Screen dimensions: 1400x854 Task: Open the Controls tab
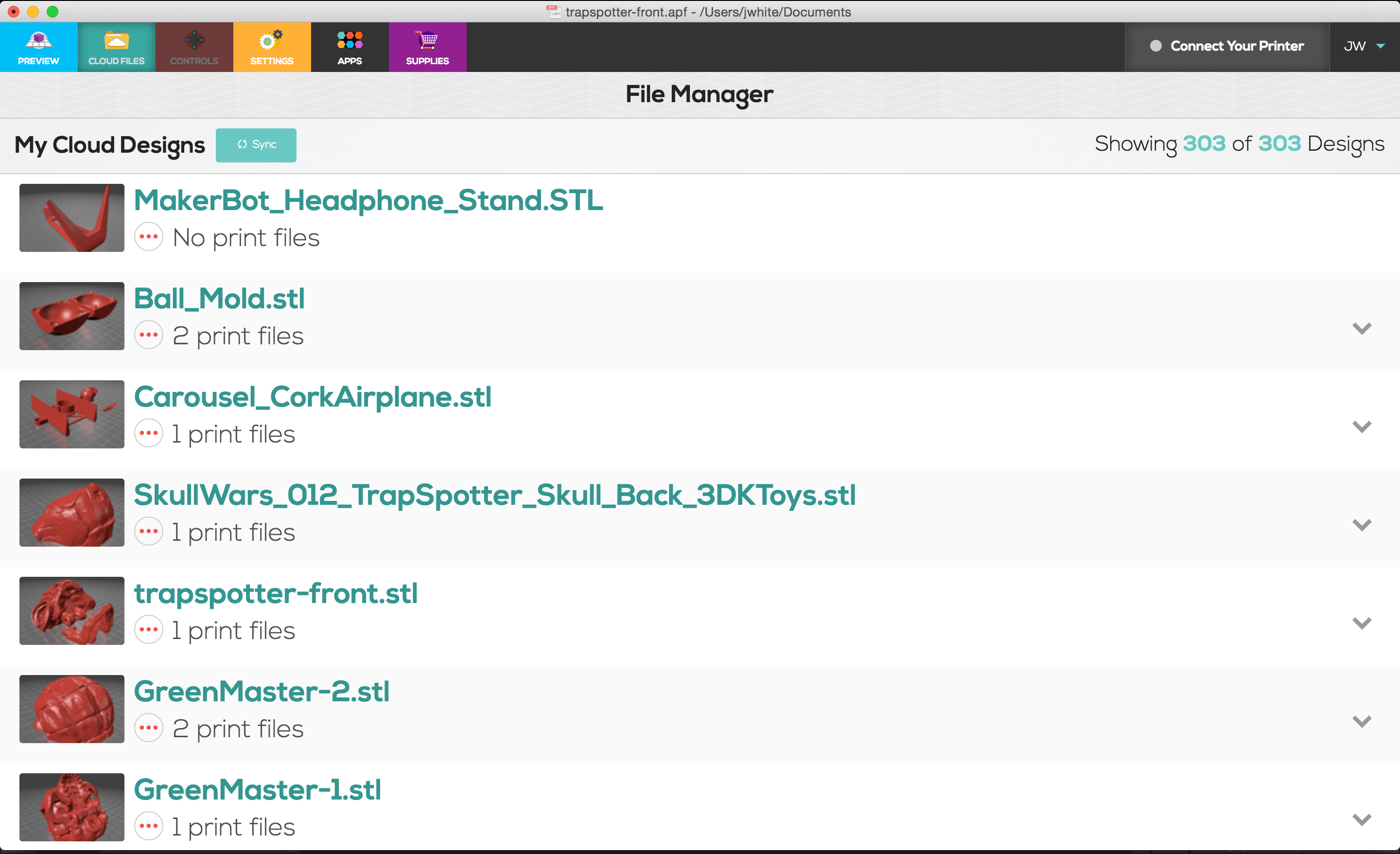click(x=194, y=47)
